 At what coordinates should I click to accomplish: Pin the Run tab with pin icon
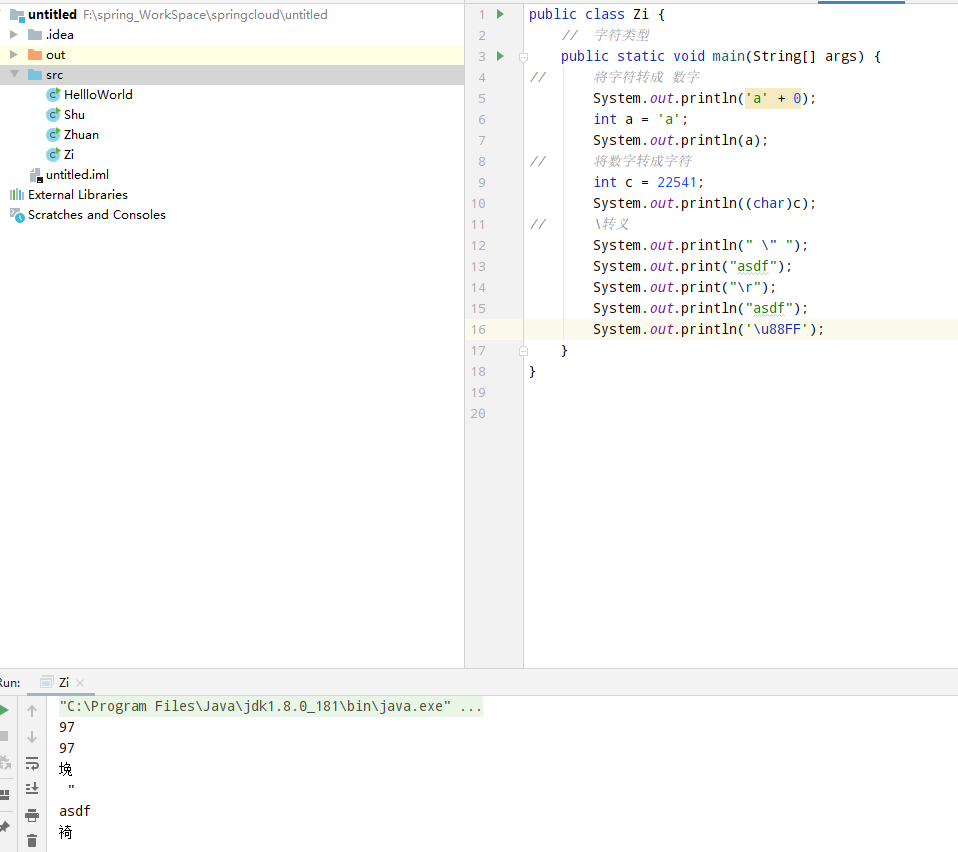click(x=4, y=827)
